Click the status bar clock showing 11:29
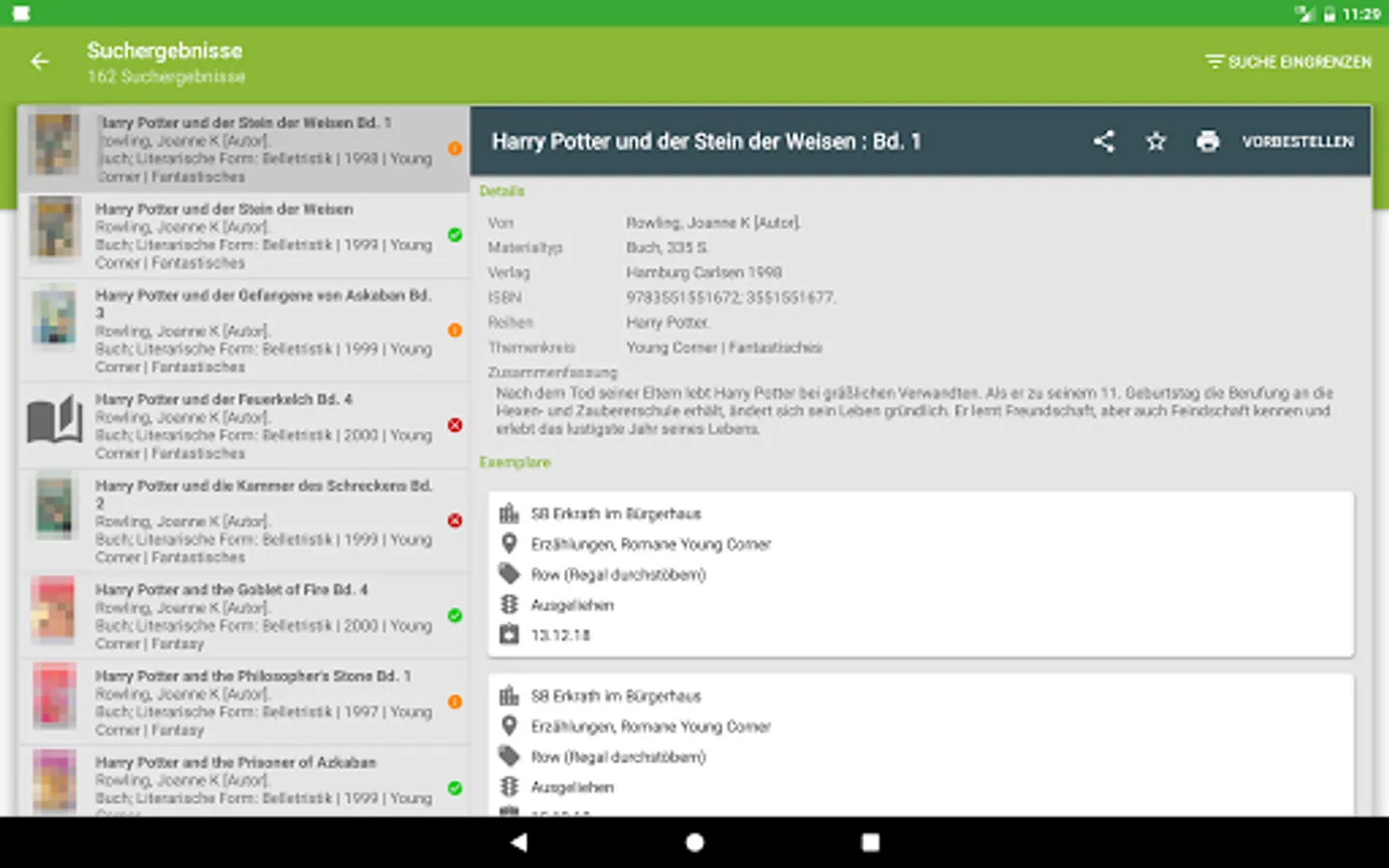This screenshot has width=1389, height=868. click(x=1361, y=14)
